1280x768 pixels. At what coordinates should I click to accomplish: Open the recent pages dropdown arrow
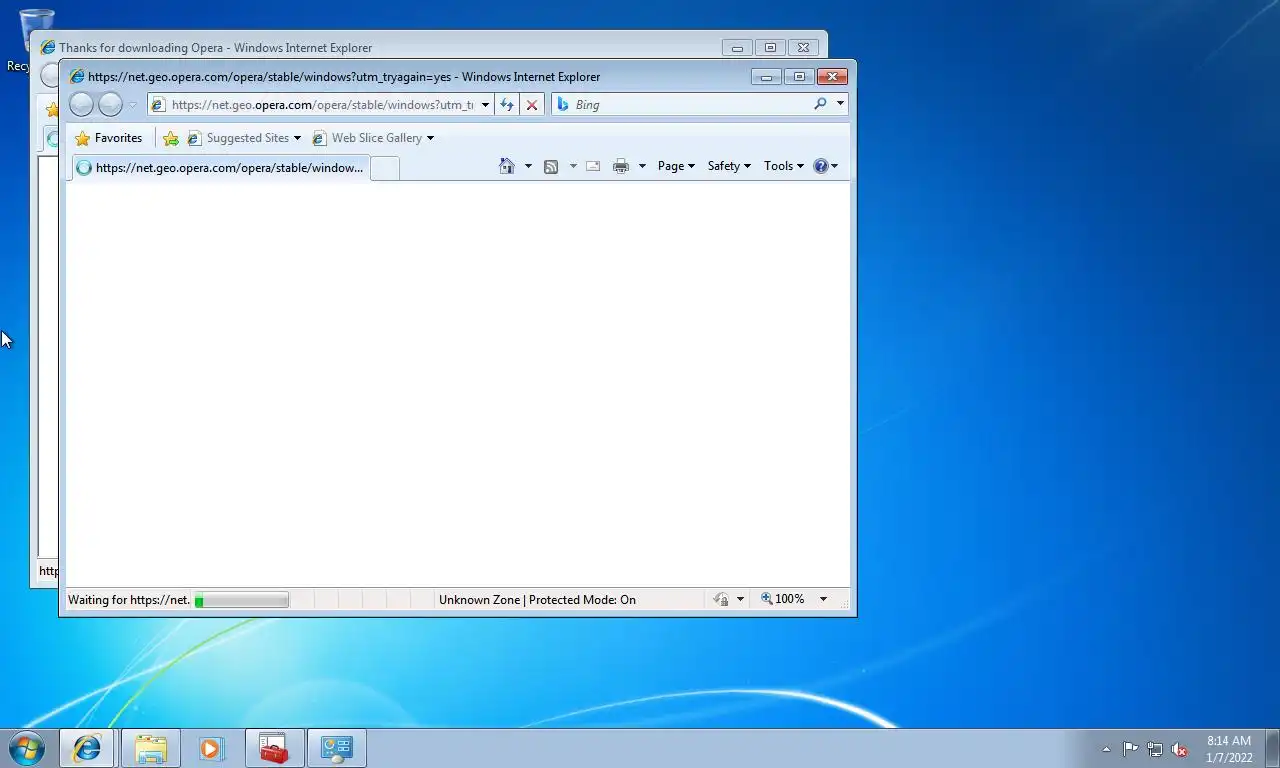[132, 105]
